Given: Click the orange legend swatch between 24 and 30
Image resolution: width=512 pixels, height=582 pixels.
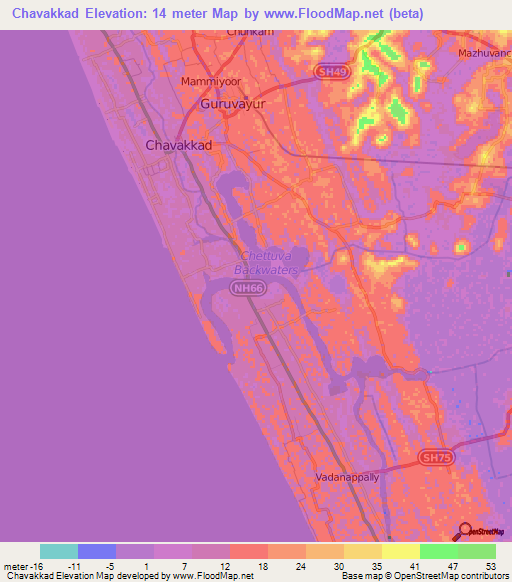Looking at the screenshot, I should [325, 552].
